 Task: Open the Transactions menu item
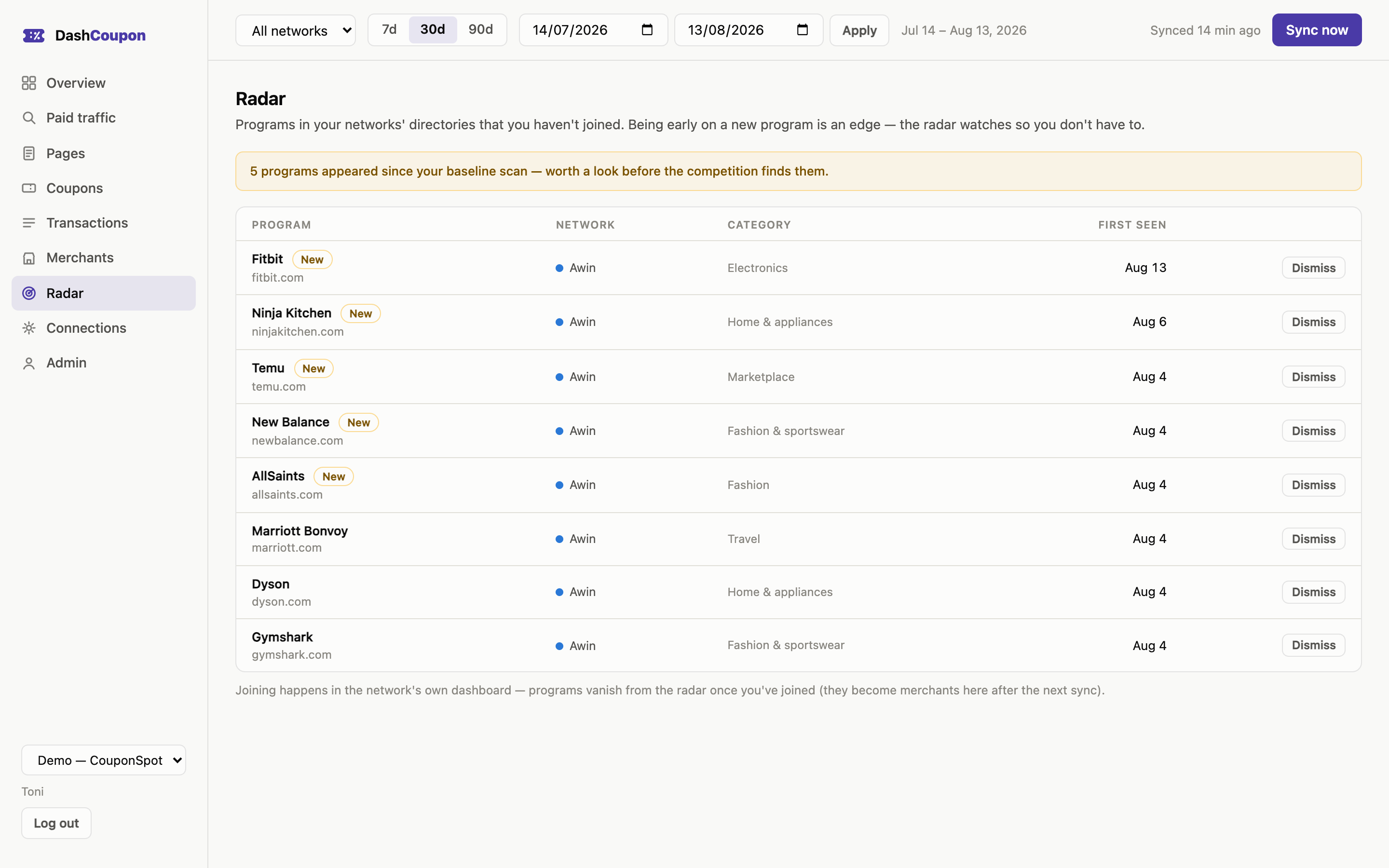[104, 223]
